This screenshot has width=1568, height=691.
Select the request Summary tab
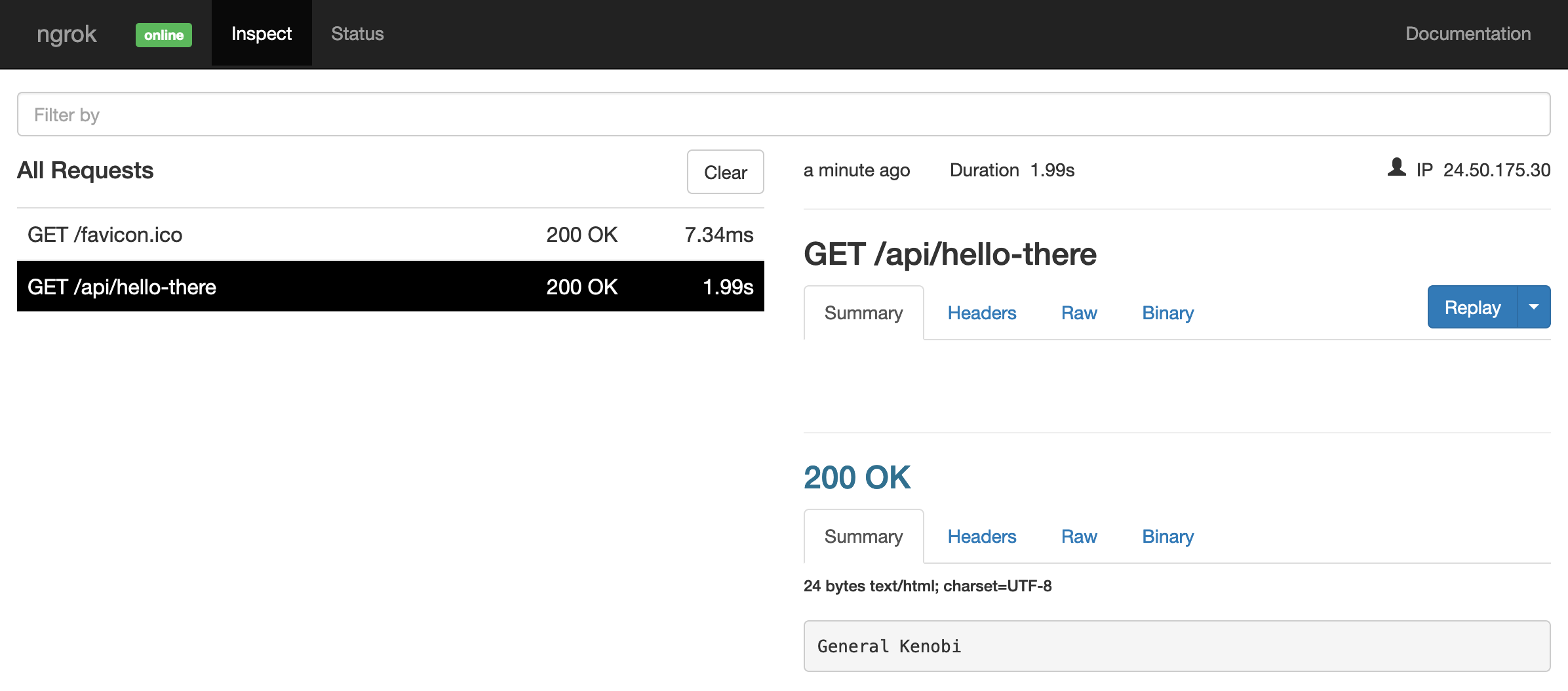point(863,313)
